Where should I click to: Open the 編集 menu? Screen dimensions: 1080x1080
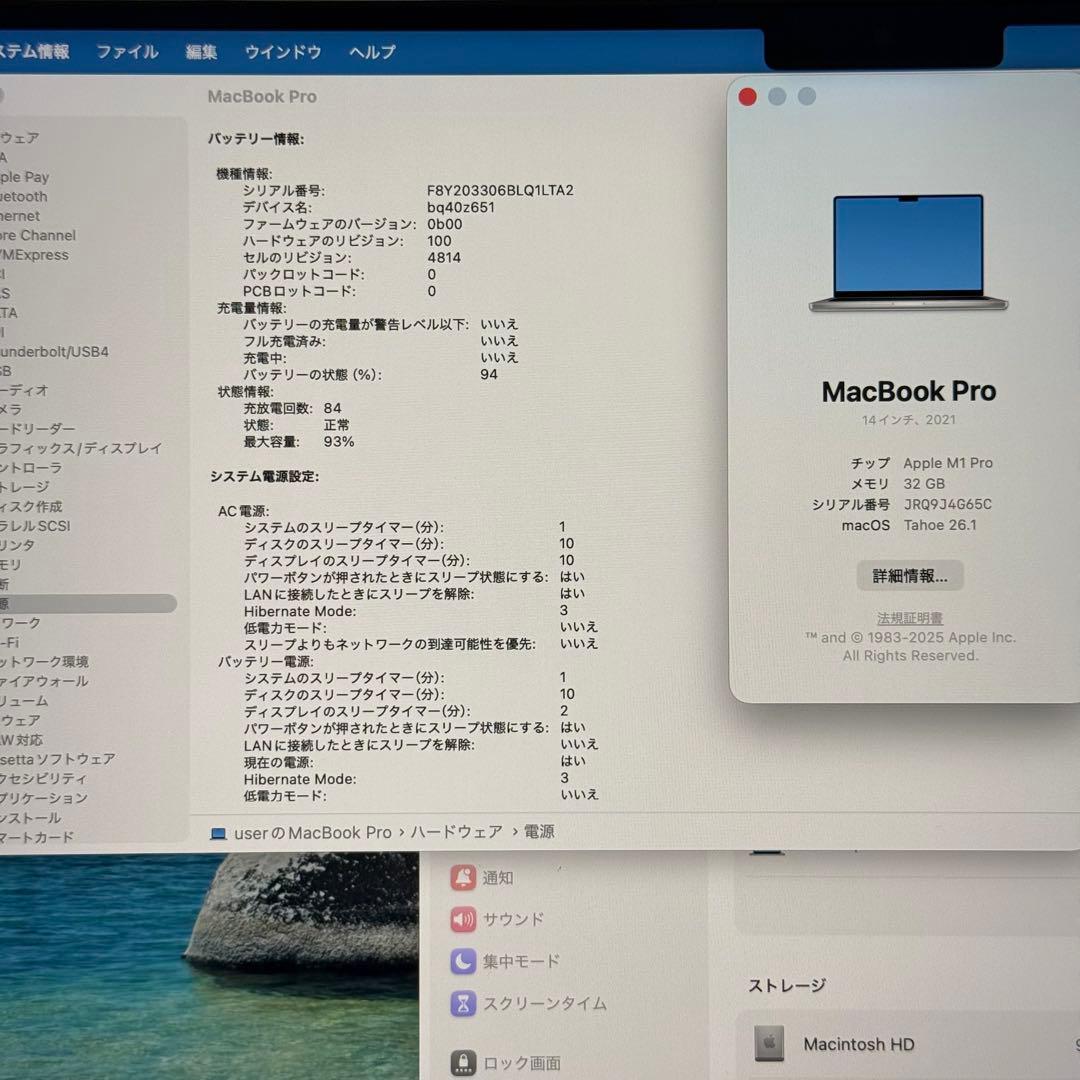coord(201,52)
